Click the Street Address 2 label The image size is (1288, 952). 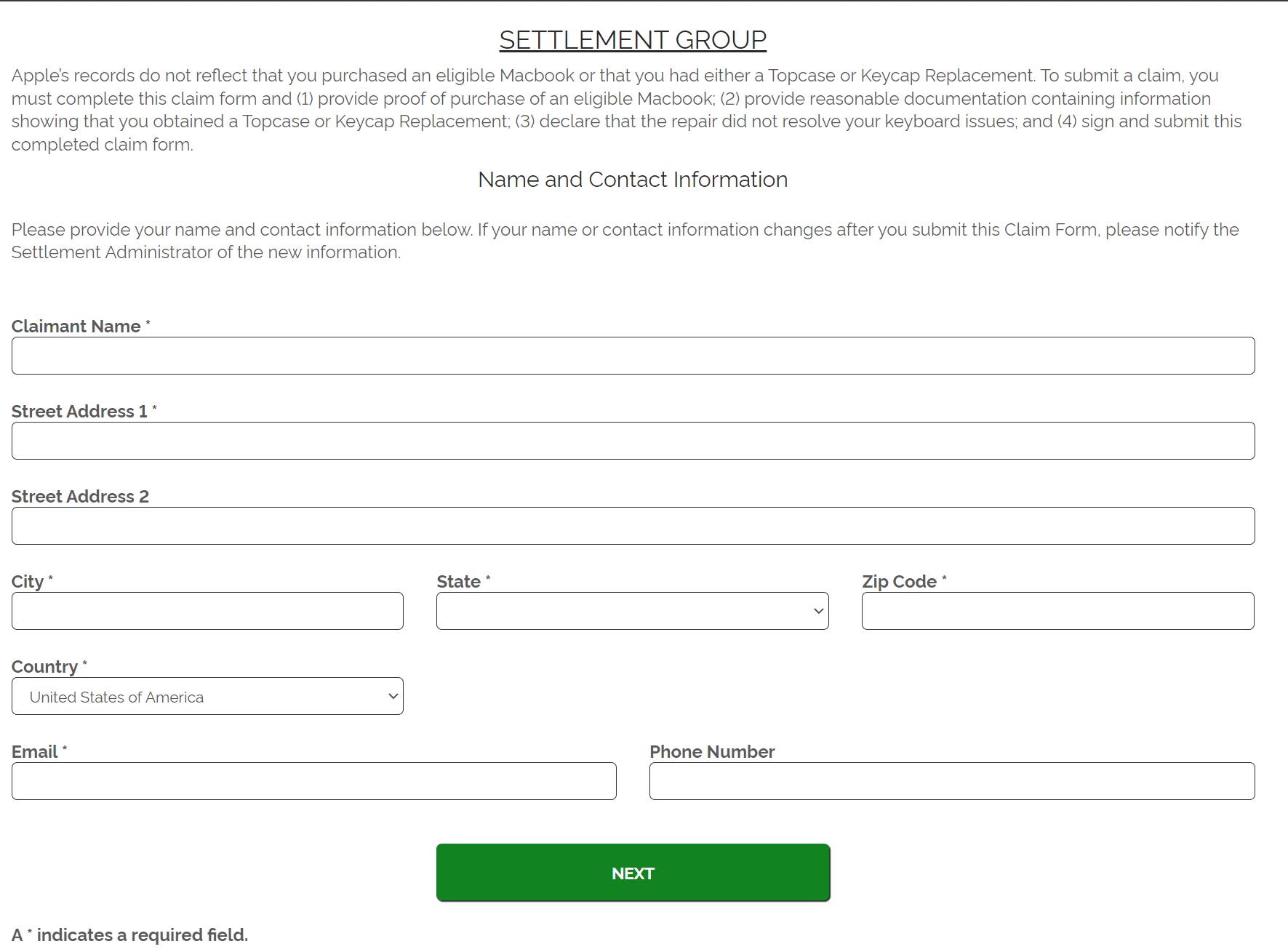pyautogui.click(x=80, y=497)
